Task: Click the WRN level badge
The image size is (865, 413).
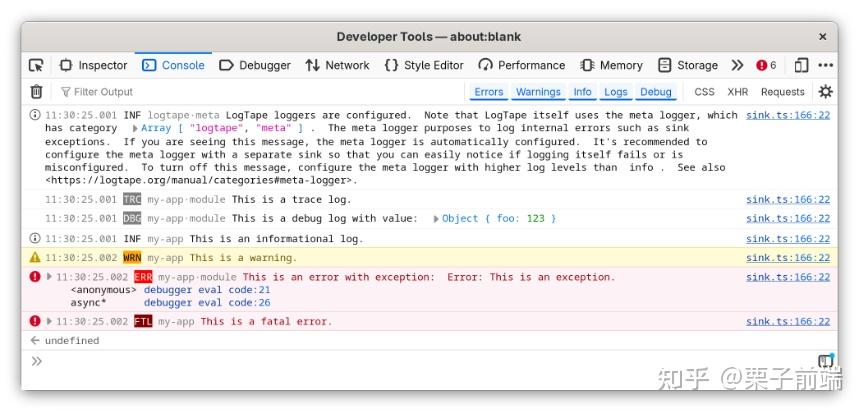Action: pyautogui.click(x=132, y=258)
